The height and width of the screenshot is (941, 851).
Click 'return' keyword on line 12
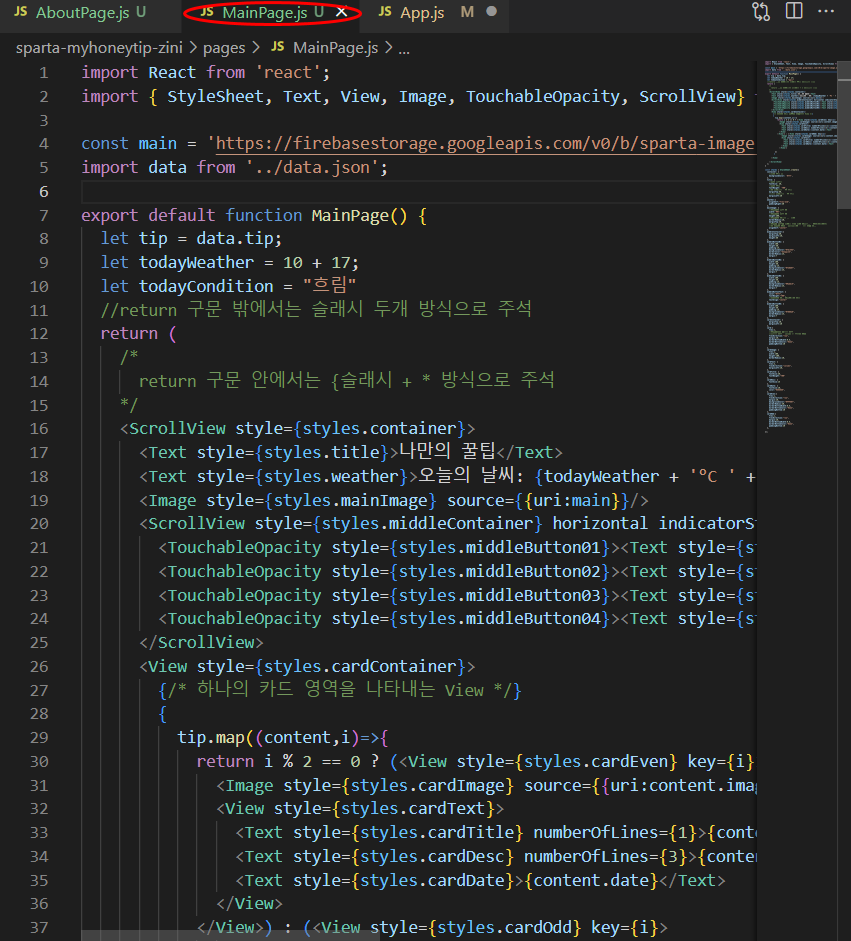129,334
